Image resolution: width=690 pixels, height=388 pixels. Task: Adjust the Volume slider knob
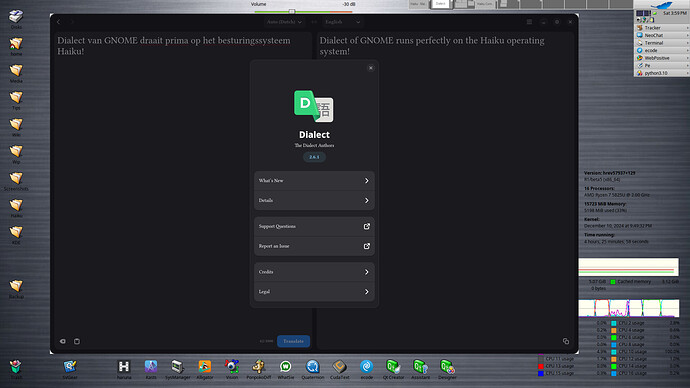pyautogui.click(x=292, y=11)
